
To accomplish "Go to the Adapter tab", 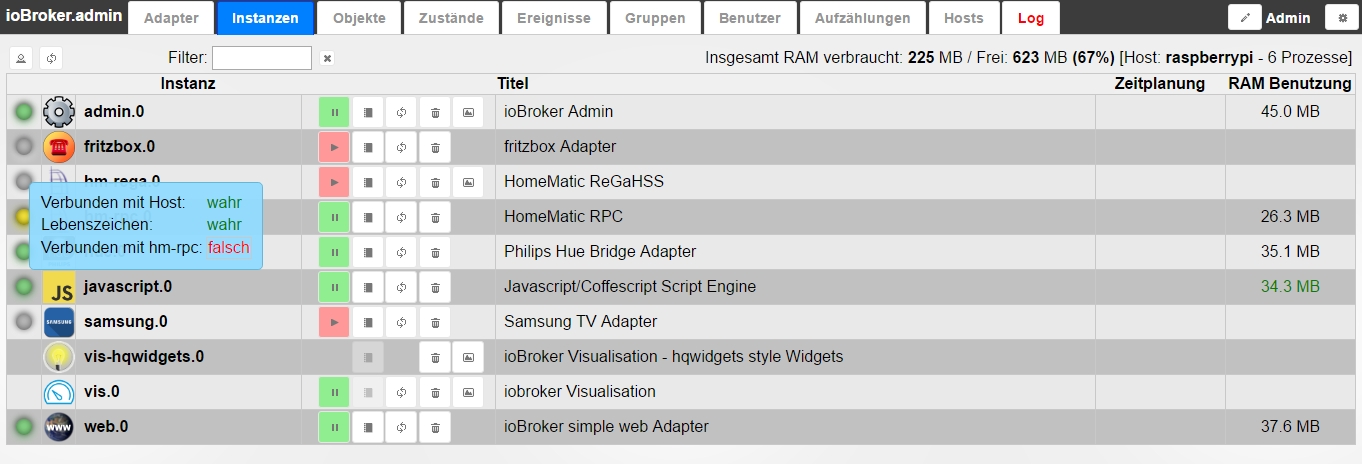I will coord(172,18).
